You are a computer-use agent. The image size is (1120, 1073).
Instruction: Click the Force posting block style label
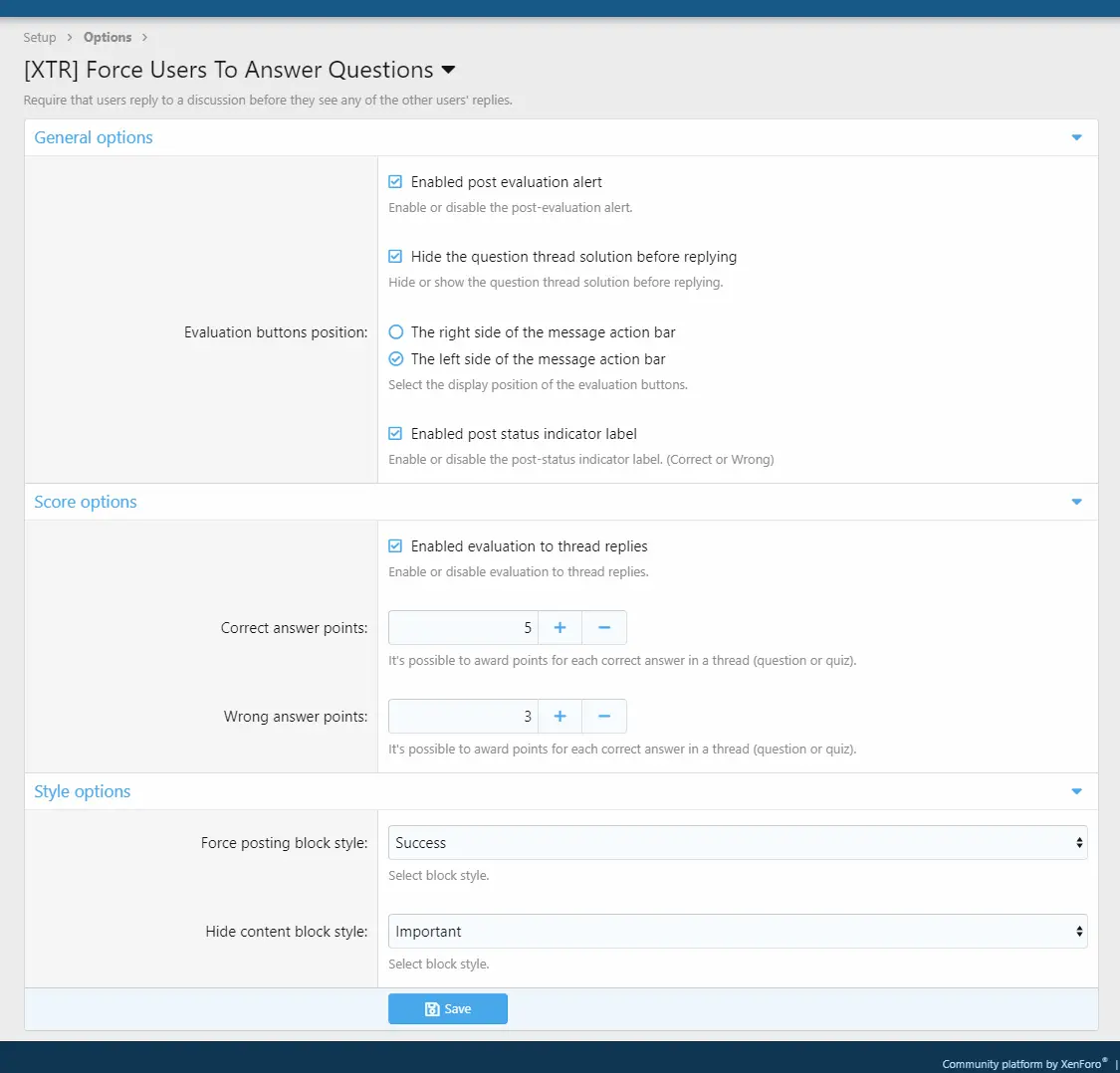point(285,843)
